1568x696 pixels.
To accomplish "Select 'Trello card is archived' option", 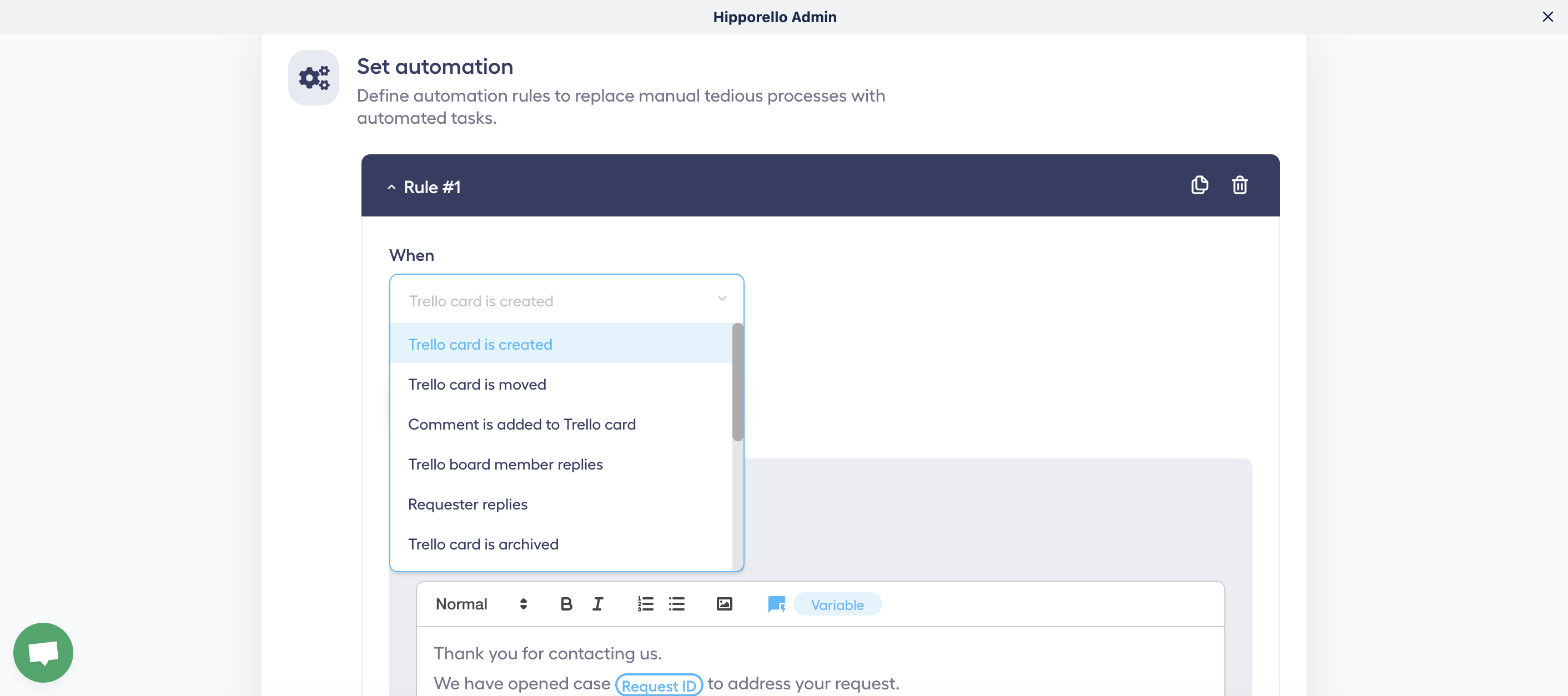I will tap(483, 544).
